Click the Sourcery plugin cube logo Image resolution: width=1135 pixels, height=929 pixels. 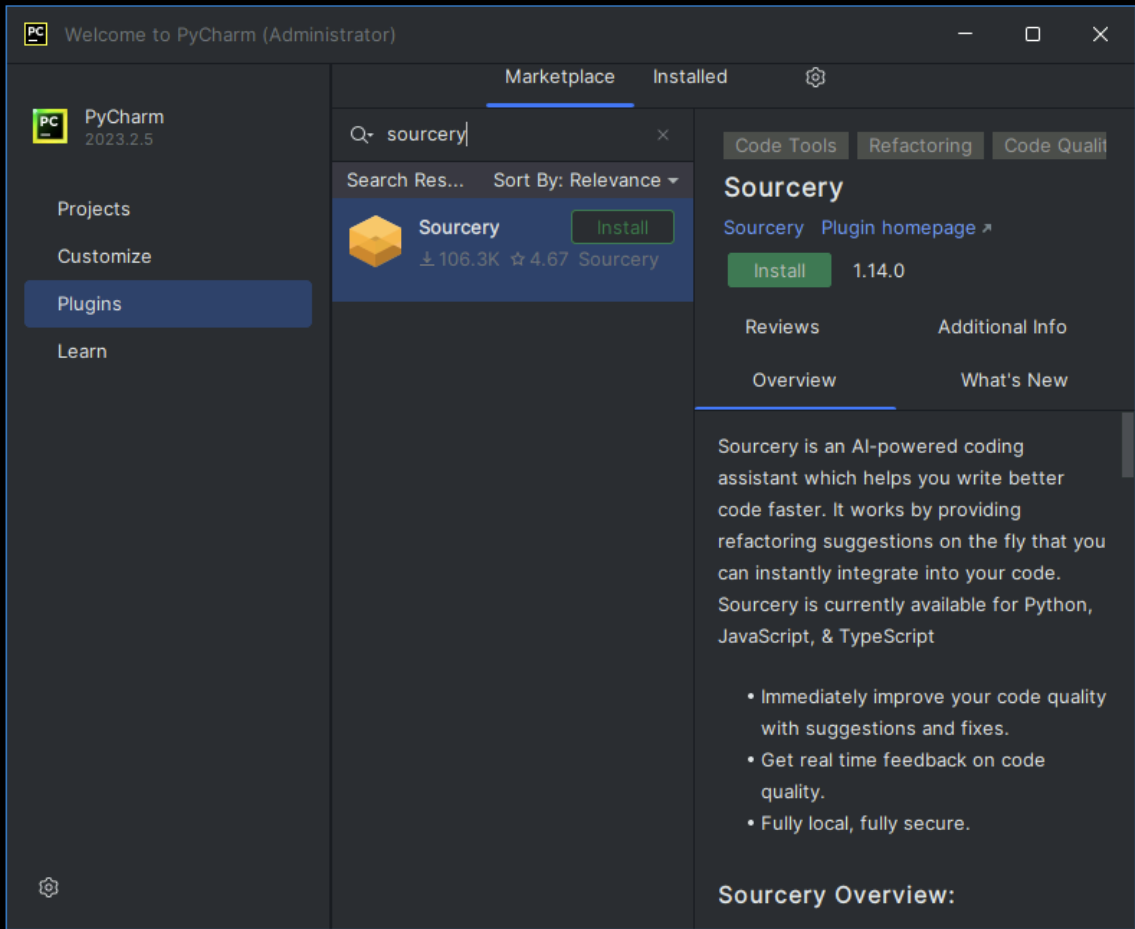click(x=375, y=242)
